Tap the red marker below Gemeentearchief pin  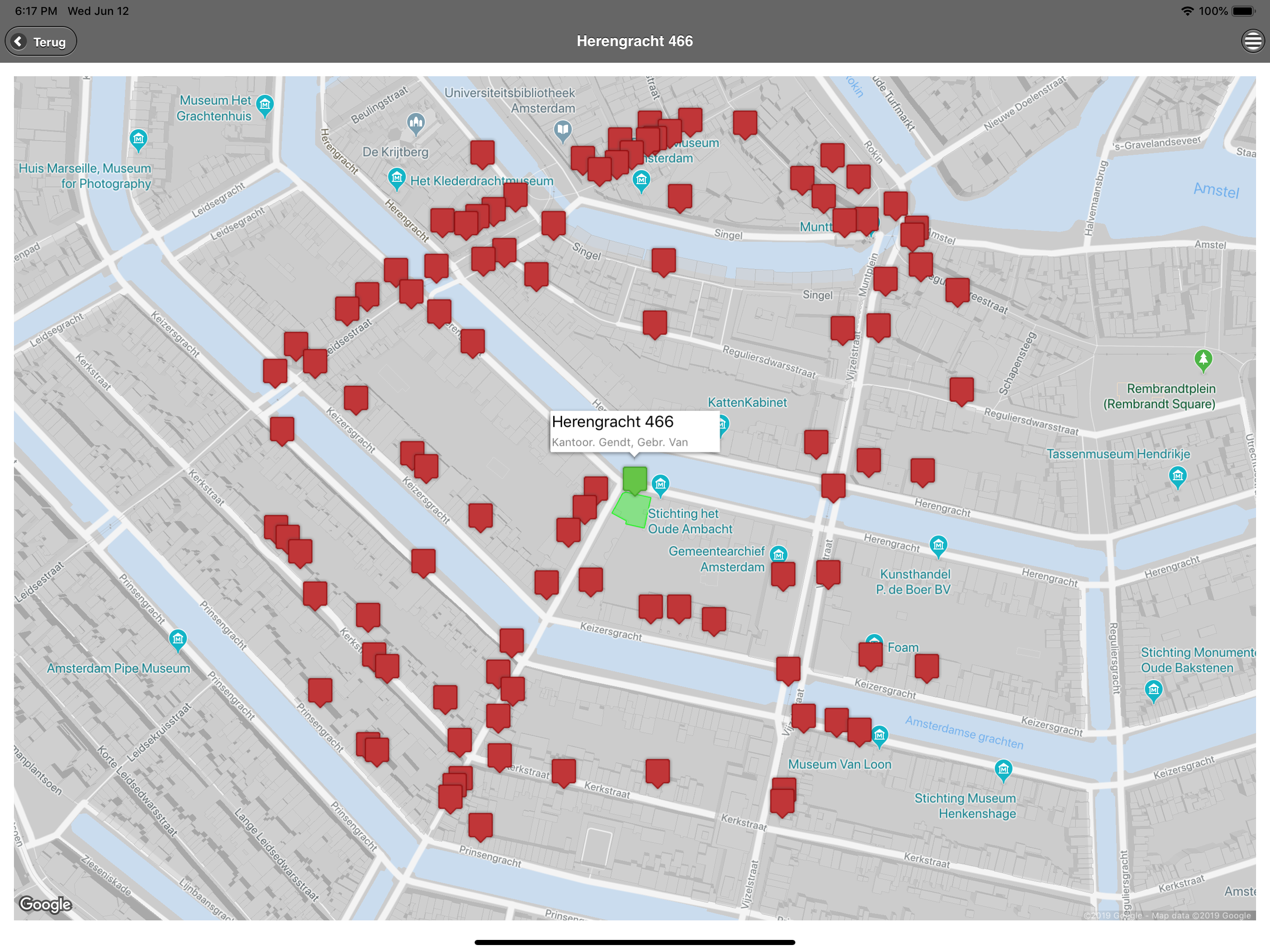pyautogui.click(x=783, y=576)
